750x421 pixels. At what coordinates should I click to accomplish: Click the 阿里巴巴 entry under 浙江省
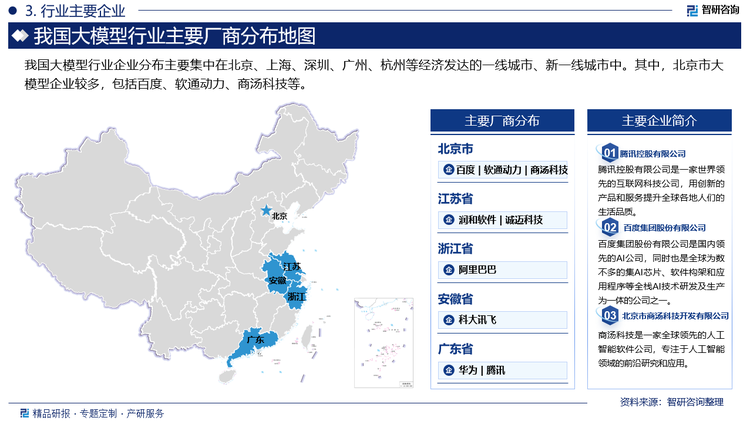[x=503, y=270]
